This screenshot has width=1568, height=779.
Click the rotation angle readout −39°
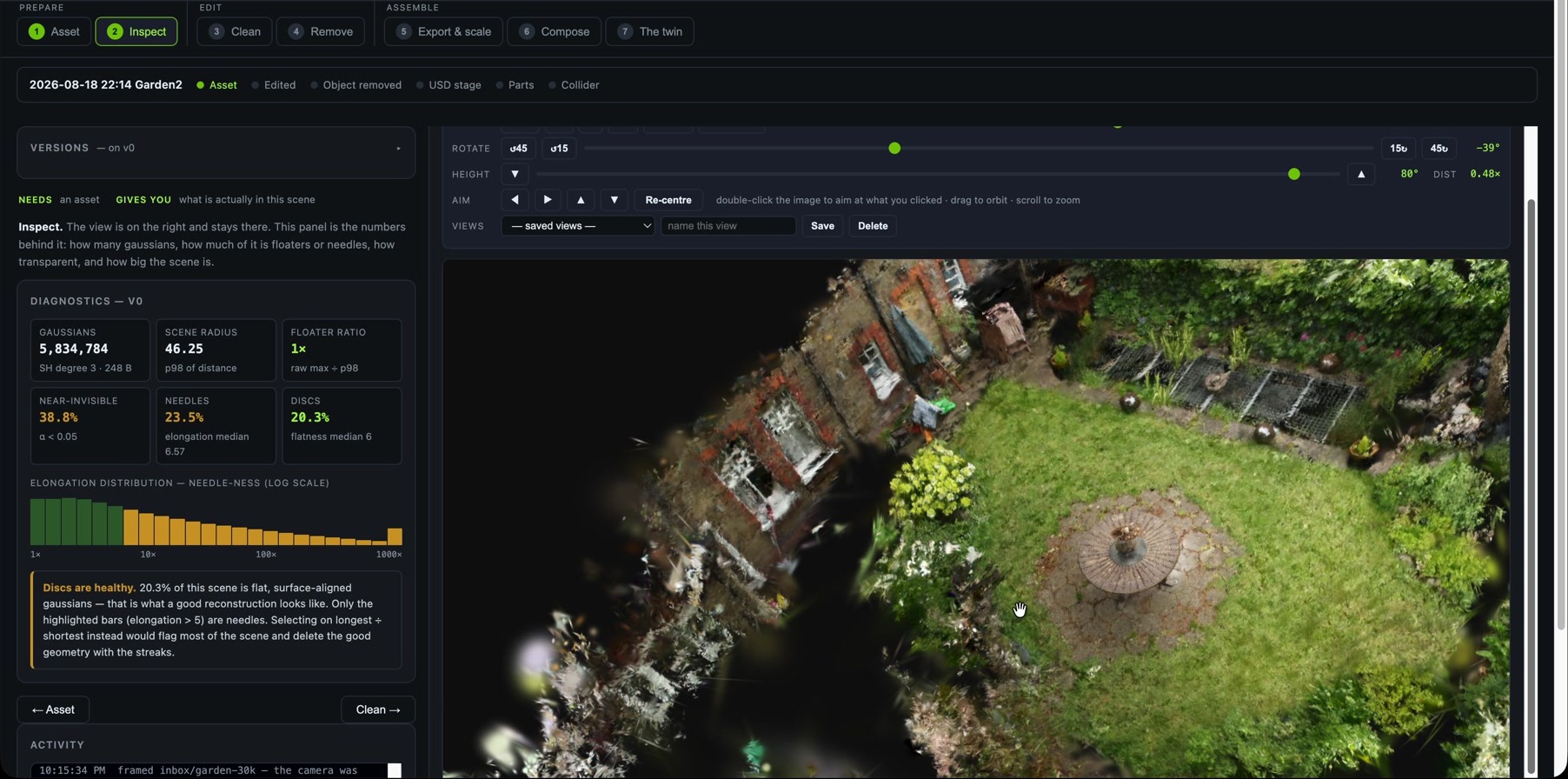pos(1488,149)
